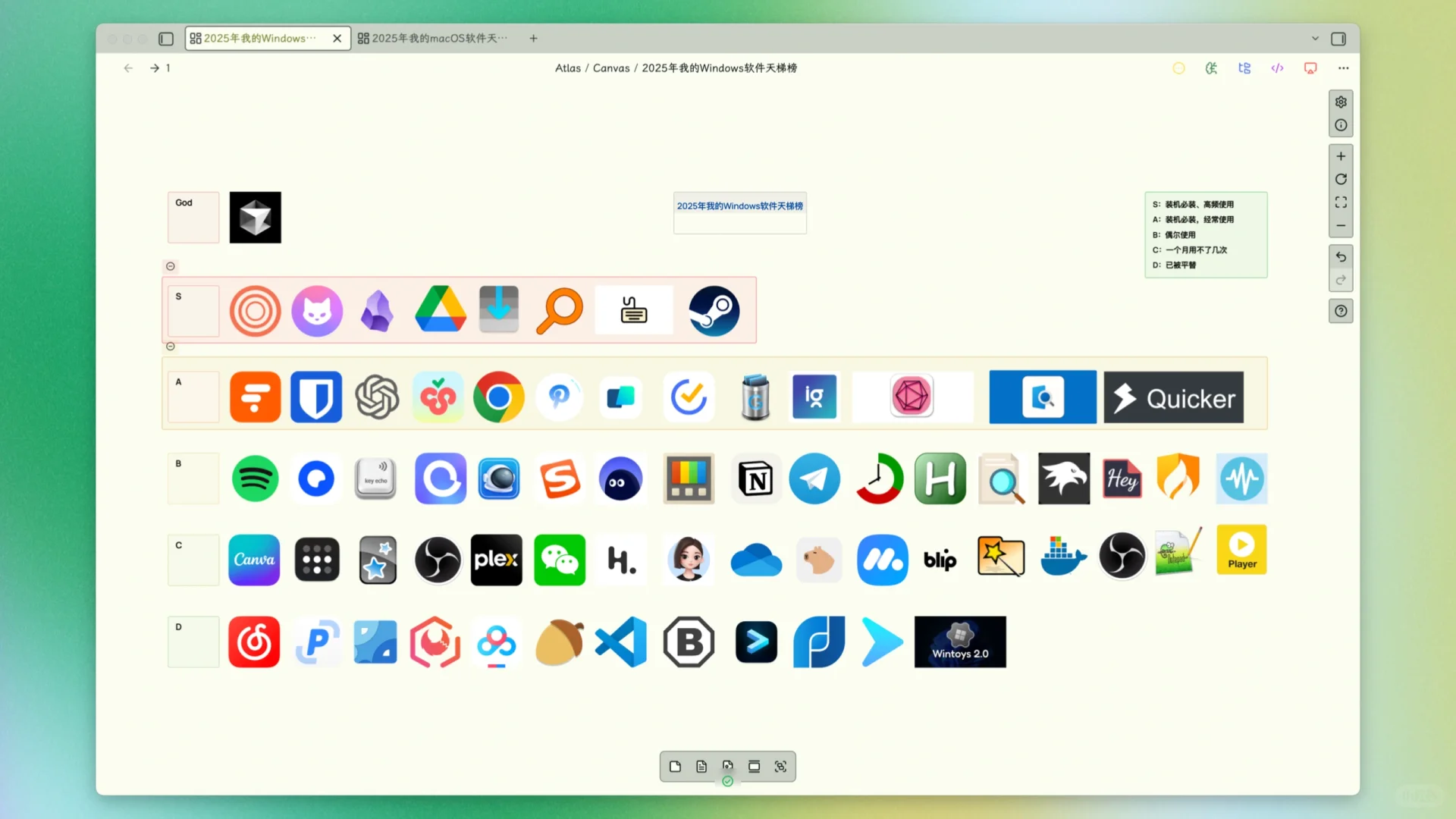The width and height of the screenshot is (1456, 819).
Task: Undo last canvas action
Action: 1341,257
